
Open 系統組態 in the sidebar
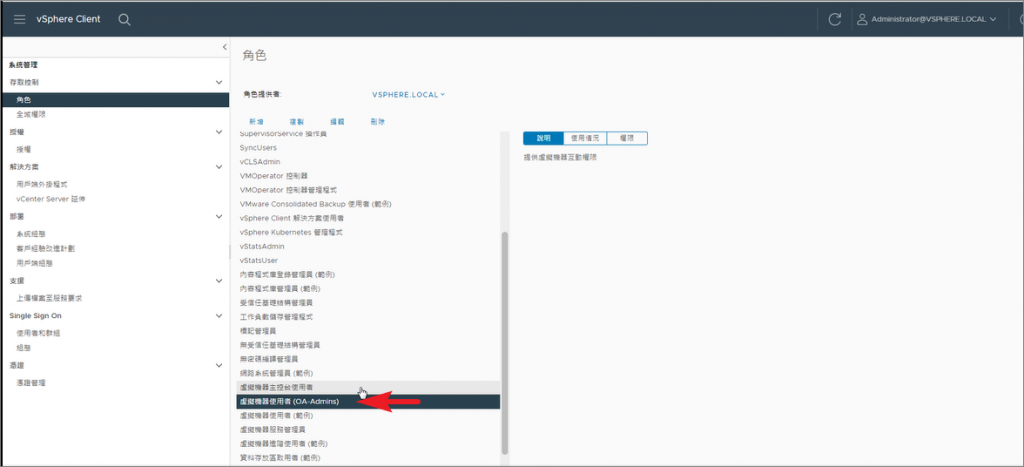(x=31, y=234)
